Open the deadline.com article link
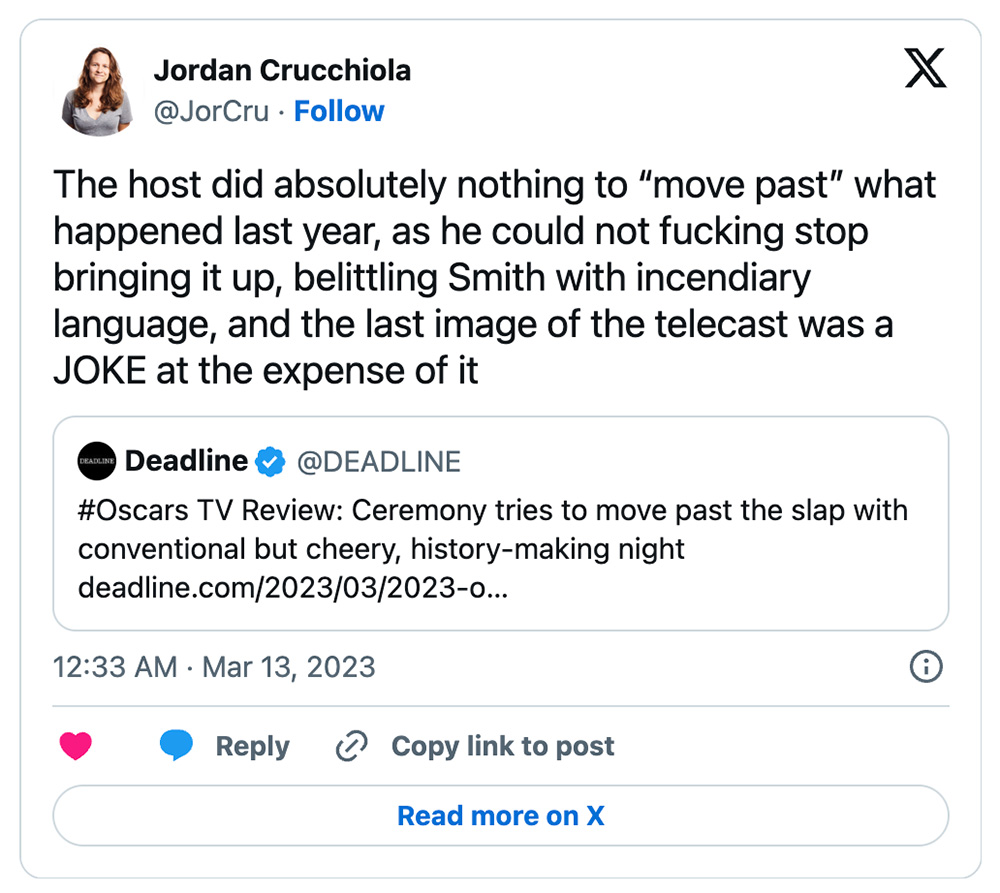The height and width of the screenshot is (893, 1000). pos(293,587)
